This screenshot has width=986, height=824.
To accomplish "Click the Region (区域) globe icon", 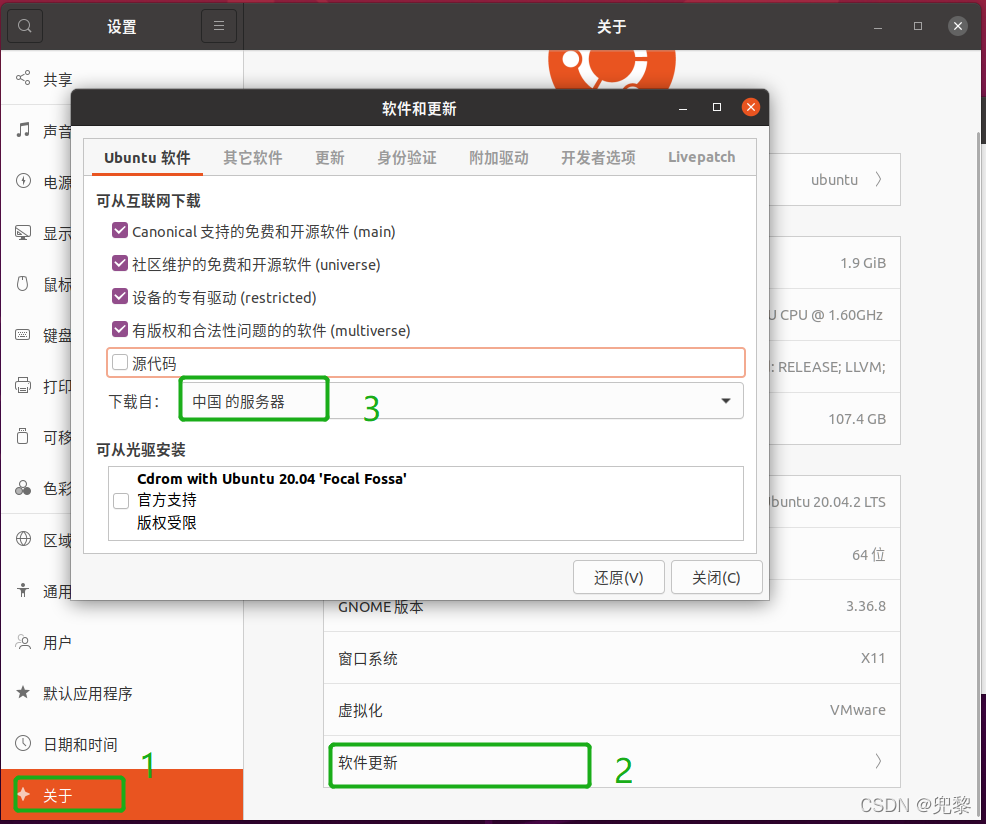I will point(23,539).
